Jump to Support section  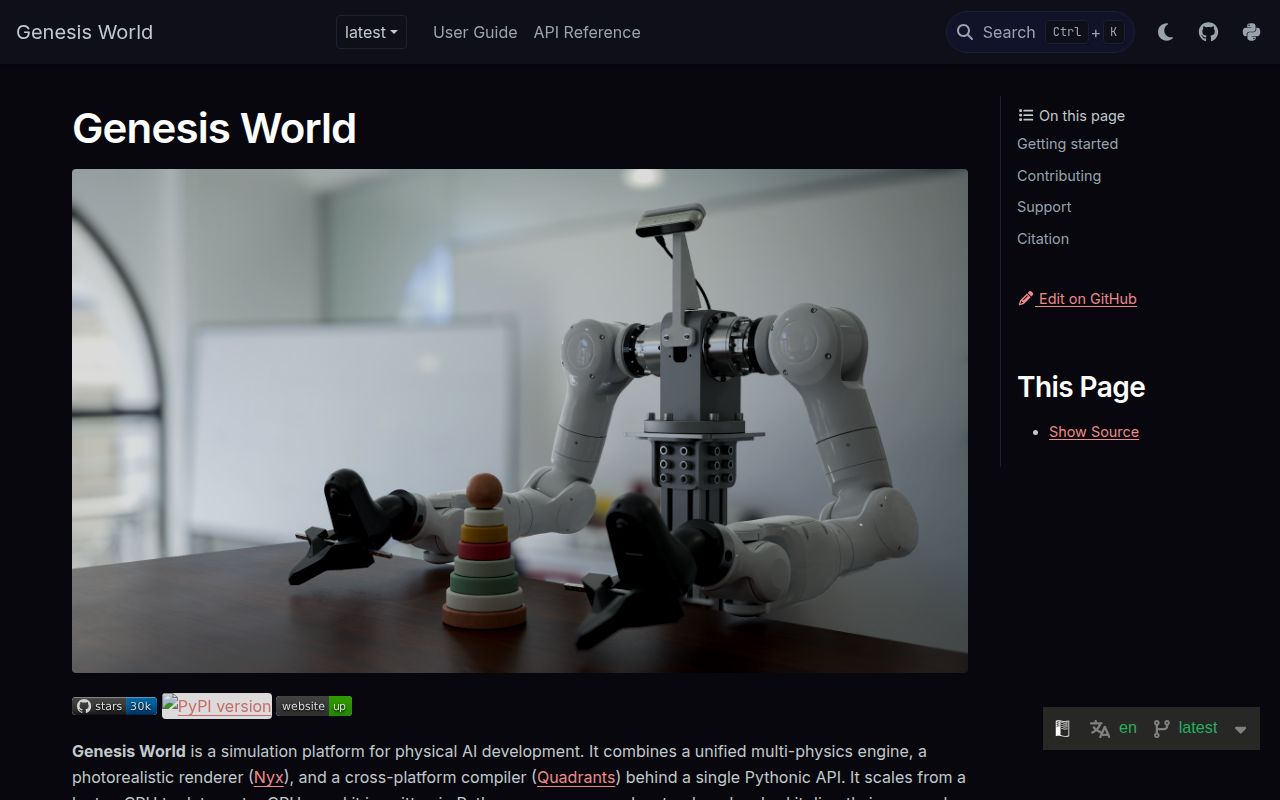(x=1044, y=207)
